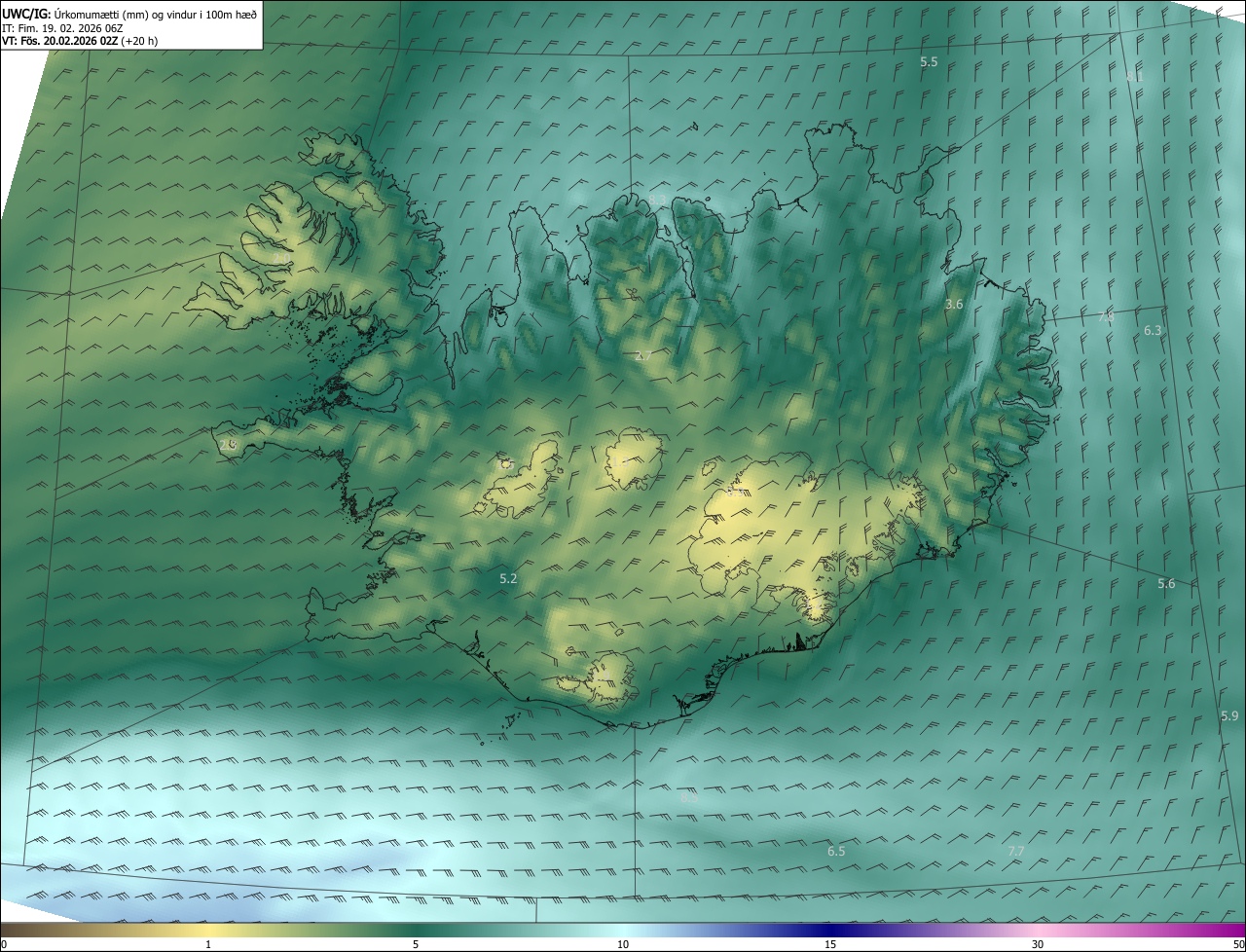Click the title text "Úrkomumætti (mm) og vindur í 100m hæð"
The image size is (1246, 952).
[156, 13]
